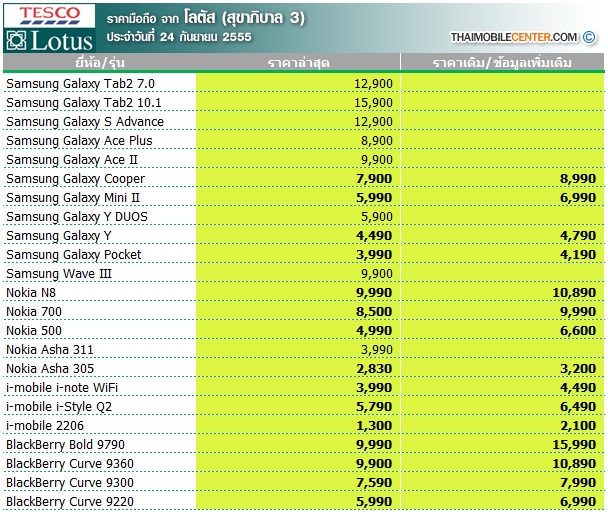Click the 5,790 price for i-Style Q2

374,407
